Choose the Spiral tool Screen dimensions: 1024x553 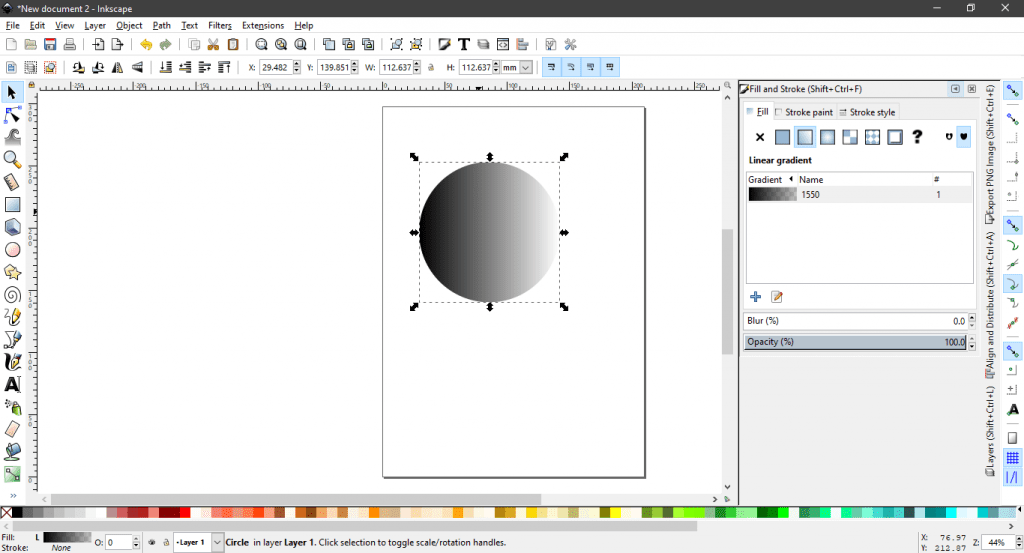click(12, 294)
